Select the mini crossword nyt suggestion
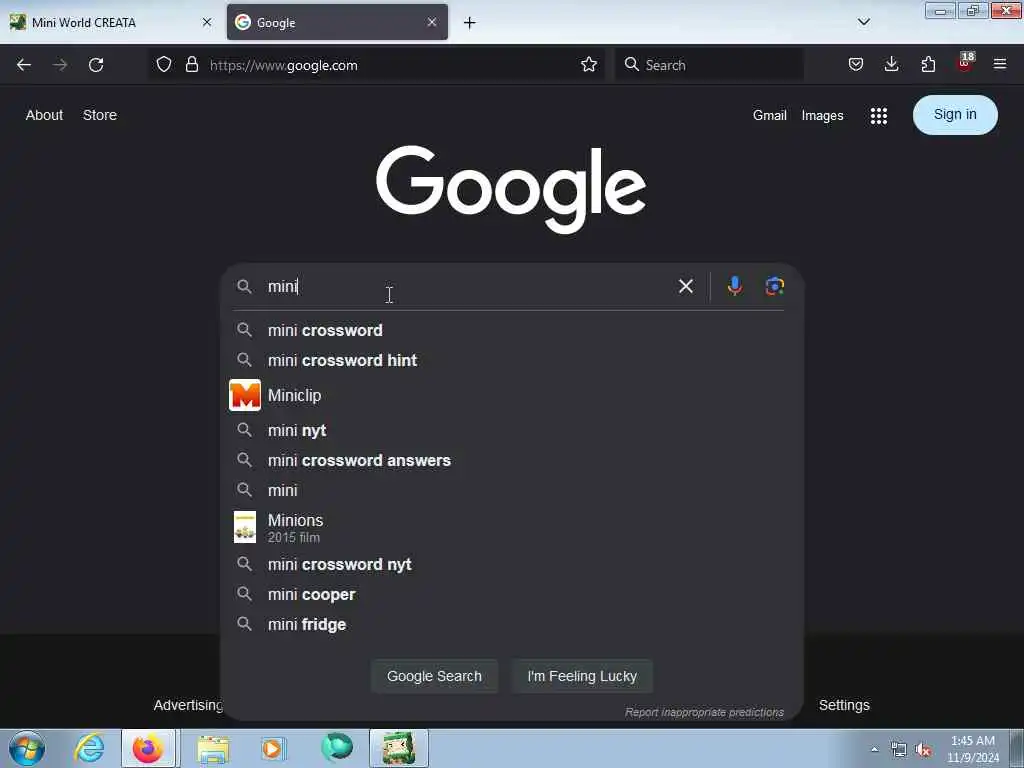The height and width of the screenshot is (768, 1024). click(x=512, y=564)
